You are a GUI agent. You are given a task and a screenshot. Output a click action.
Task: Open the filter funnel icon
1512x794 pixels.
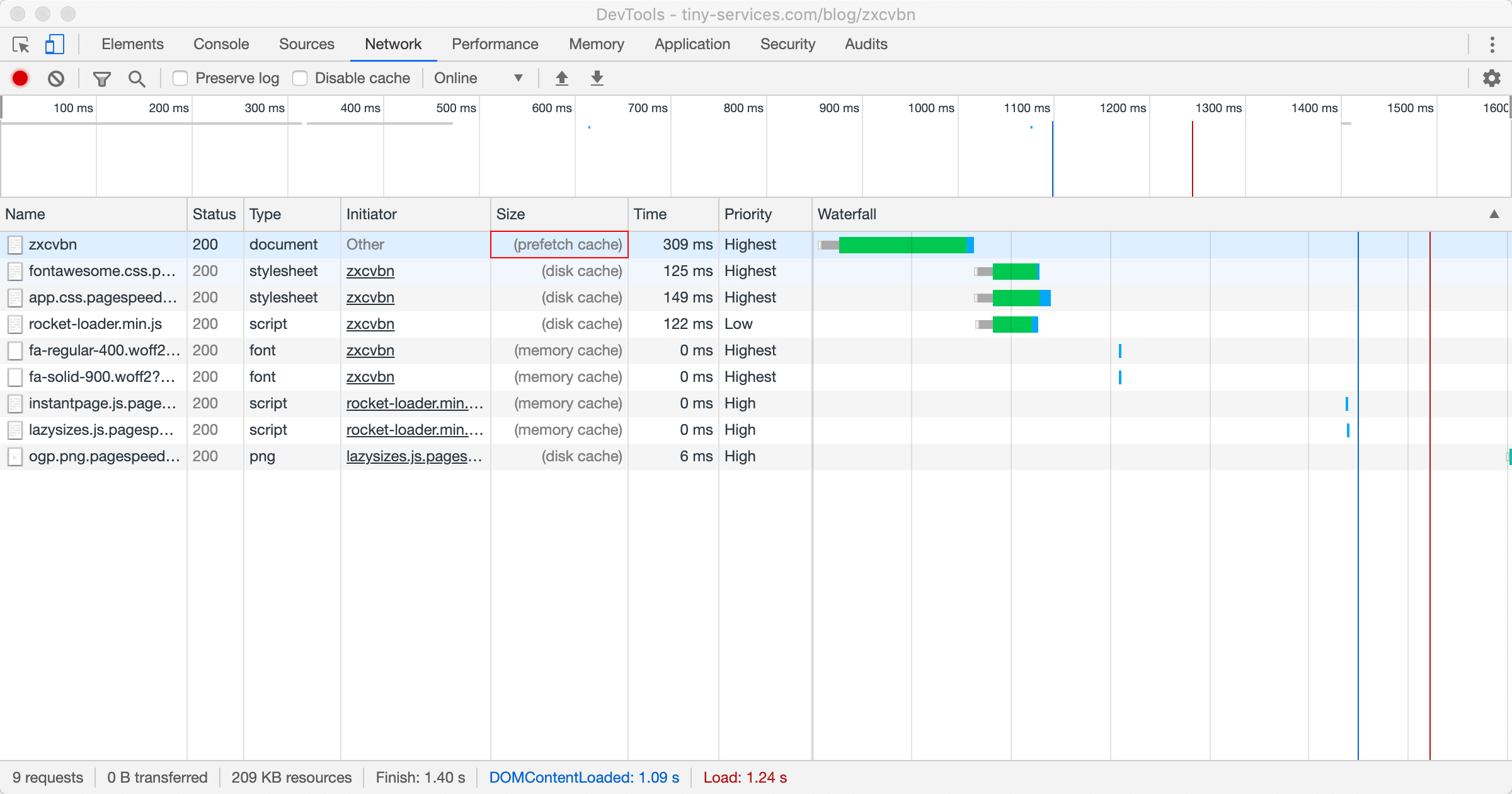coord(101,78)
